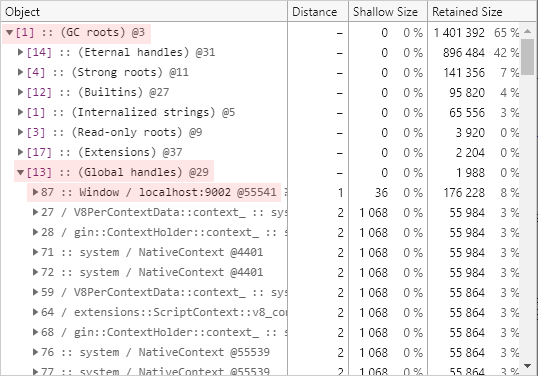The width and height of the screenshot is (538, 376).
Task: Expand the (Internalized strings) @5 node
Action: [x=21, y=112]
